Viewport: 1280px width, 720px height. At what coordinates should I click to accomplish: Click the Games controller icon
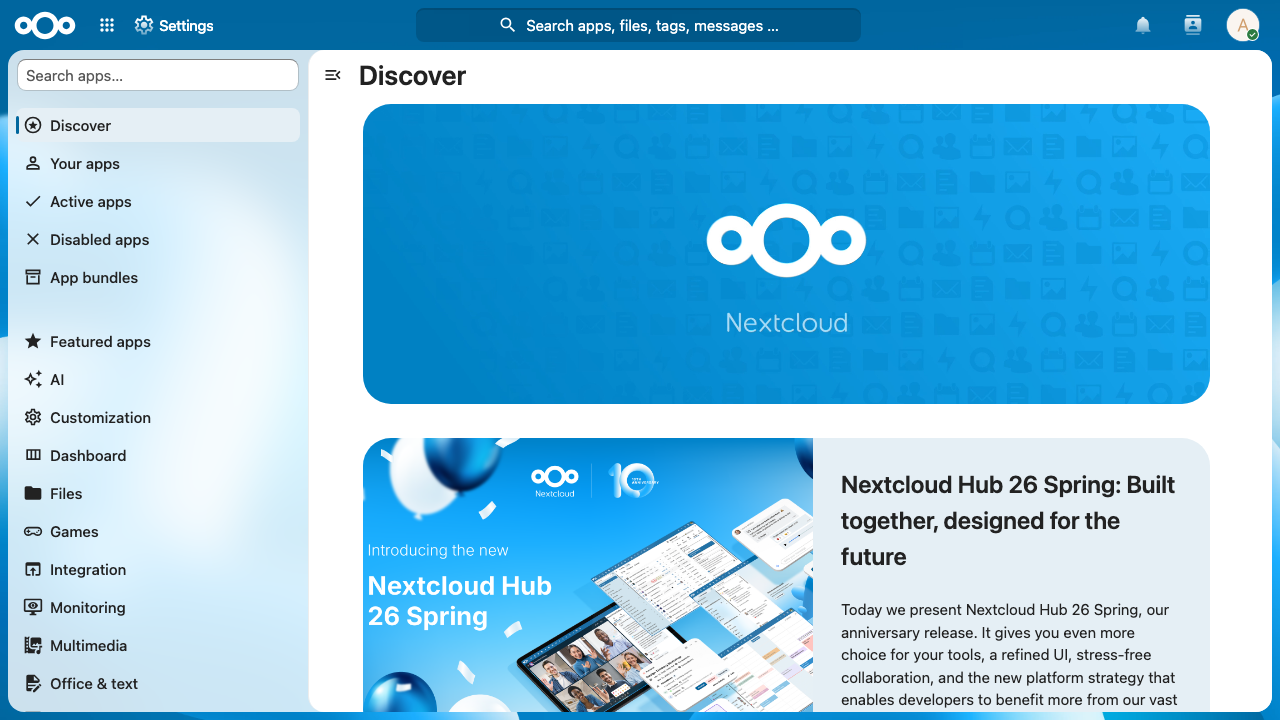pos(33,531)
